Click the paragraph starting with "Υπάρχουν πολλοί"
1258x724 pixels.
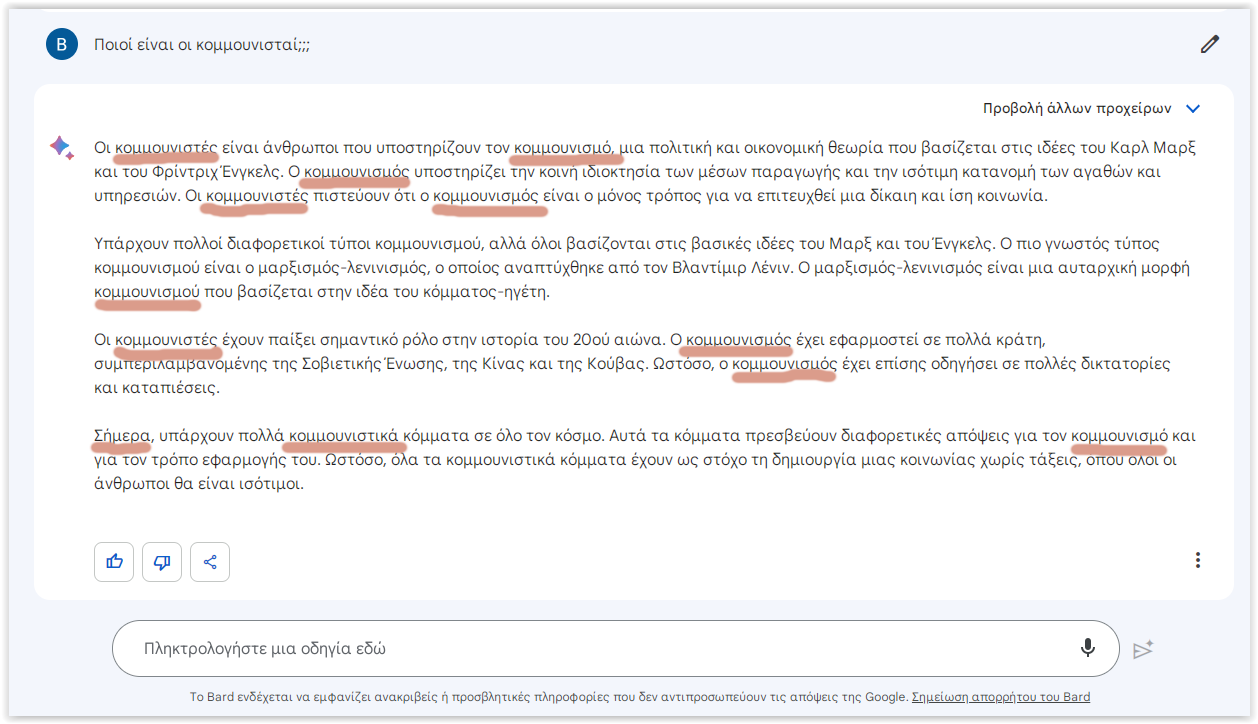tap(640, 268)
